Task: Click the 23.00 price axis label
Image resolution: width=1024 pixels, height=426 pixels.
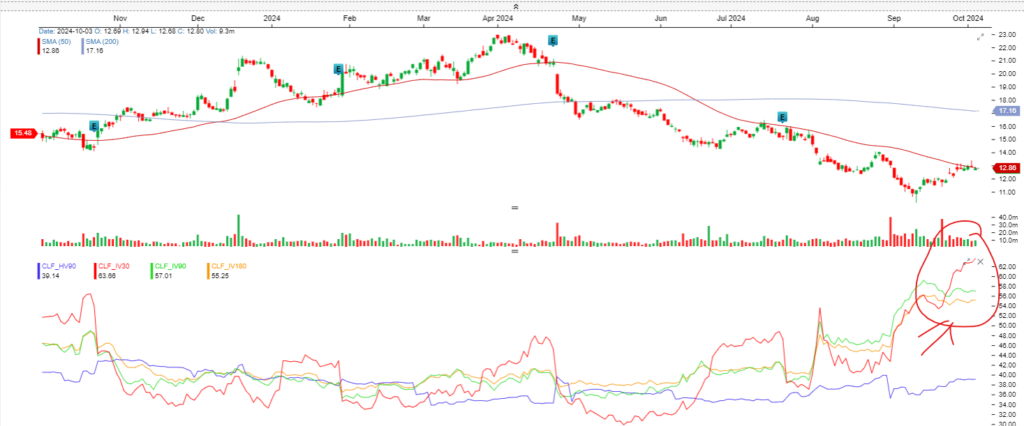Action: click(x=1006, y=34)
